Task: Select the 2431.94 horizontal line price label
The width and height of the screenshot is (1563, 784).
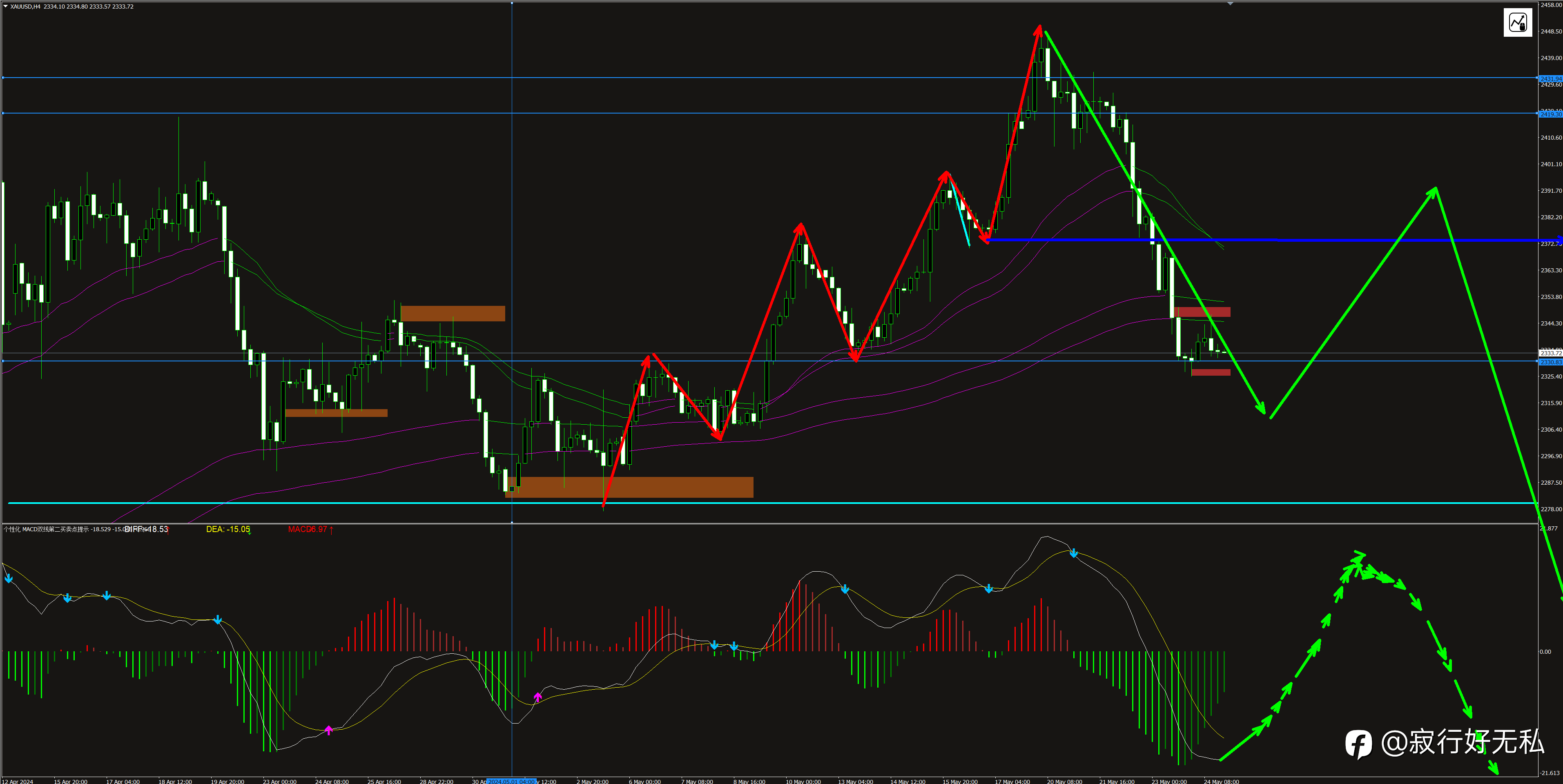Action: pyautogui.click(x=1551, y=78)
